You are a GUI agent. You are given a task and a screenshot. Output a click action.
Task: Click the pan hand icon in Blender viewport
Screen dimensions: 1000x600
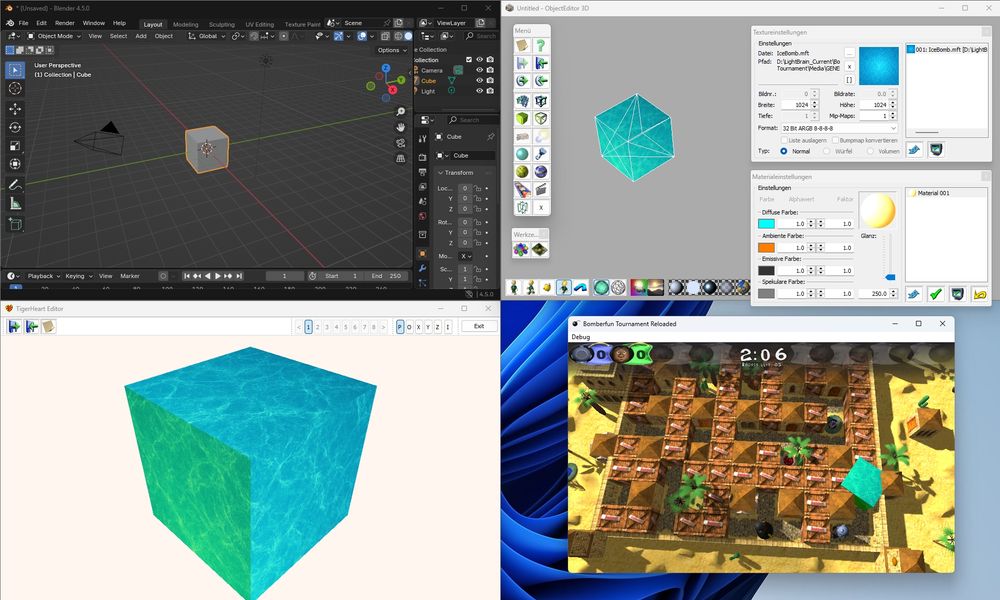(401, 127)
